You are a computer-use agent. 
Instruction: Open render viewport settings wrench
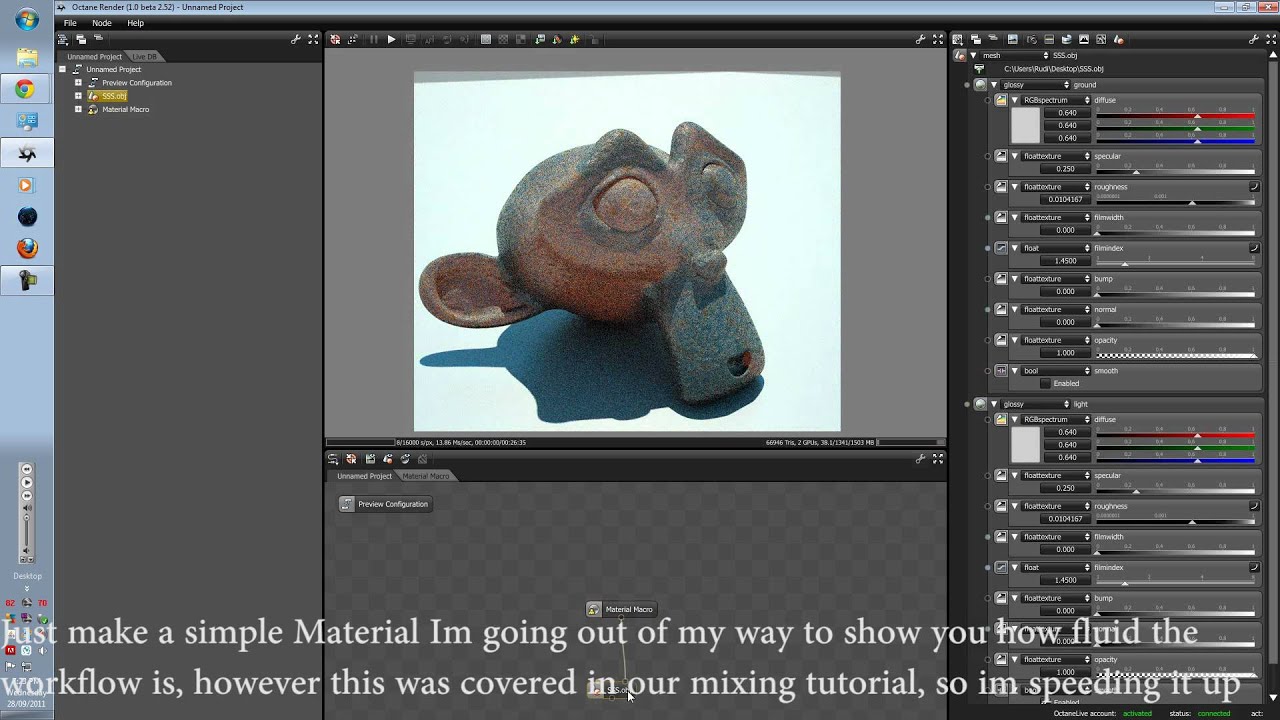tap(921, 39)
